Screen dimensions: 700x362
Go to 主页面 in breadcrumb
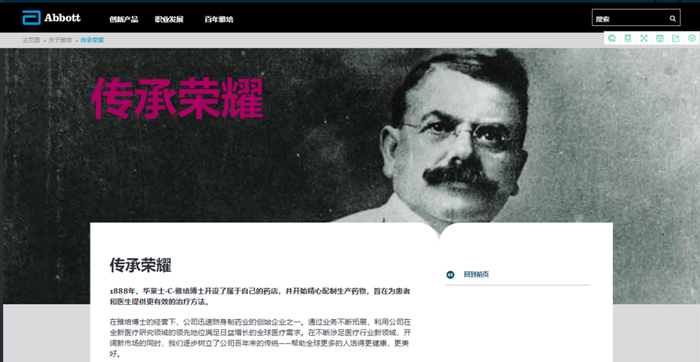(31, 40)
